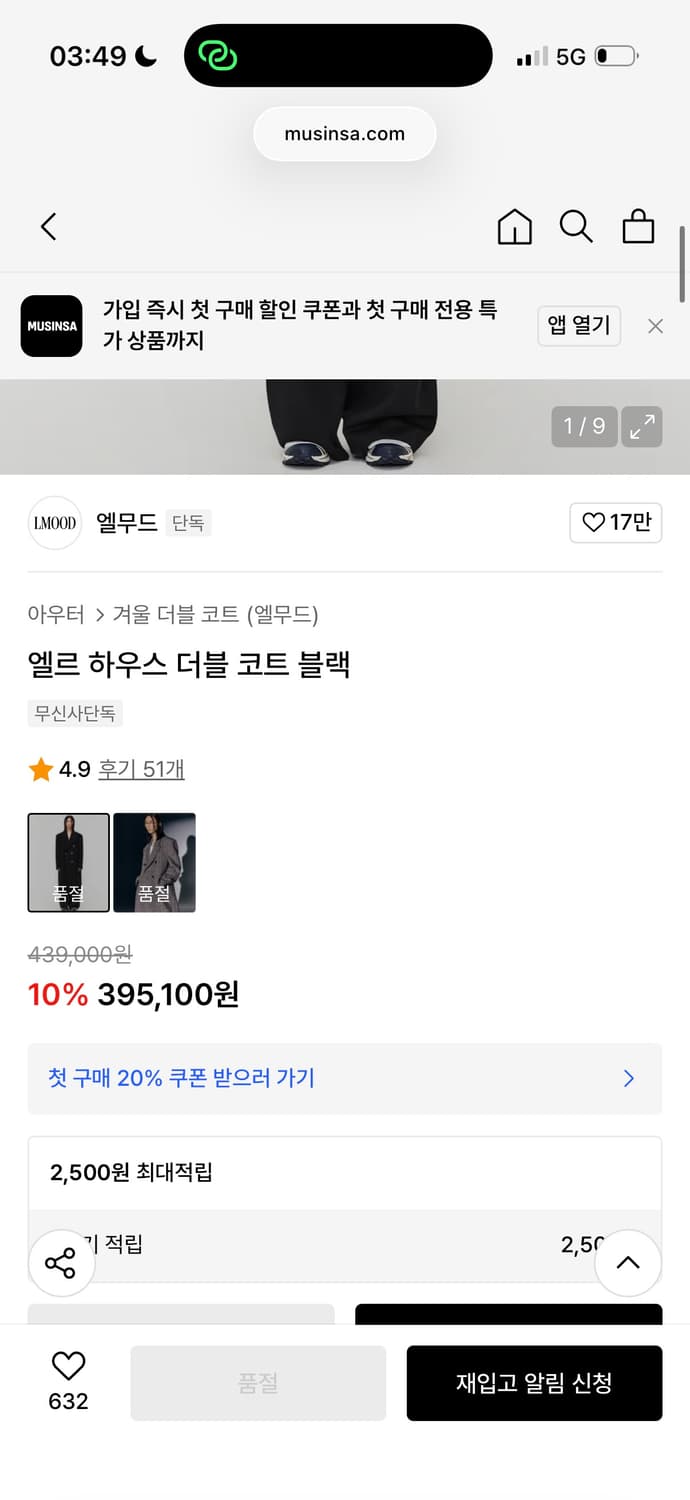Viewport: 690px width, 1500px height.
Task: Tap the 17만 brand heart counter
Action: click(x=616, y=523)
